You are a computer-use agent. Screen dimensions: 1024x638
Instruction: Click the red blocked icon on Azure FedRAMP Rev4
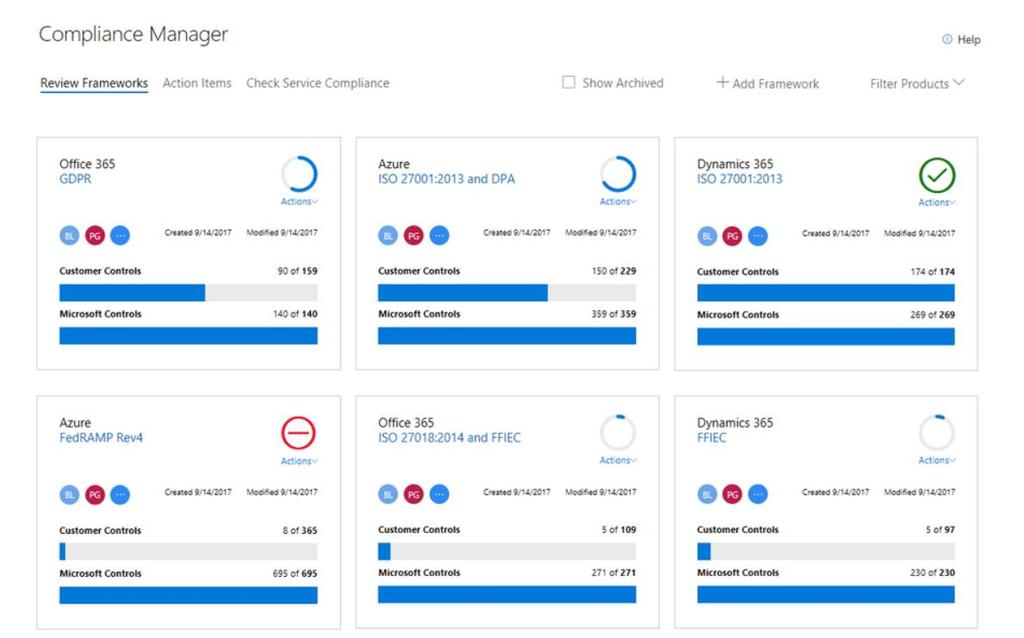tap(298, 433)
